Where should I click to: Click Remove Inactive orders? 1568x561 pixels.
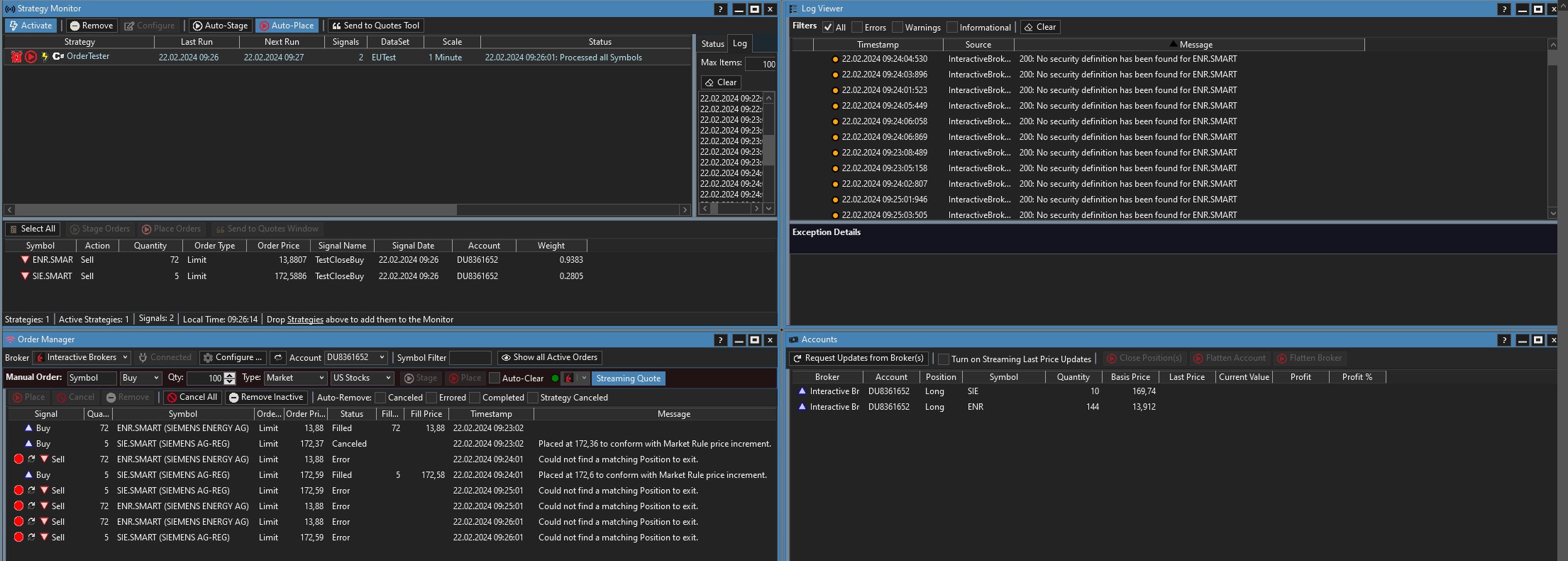(265, 398)
